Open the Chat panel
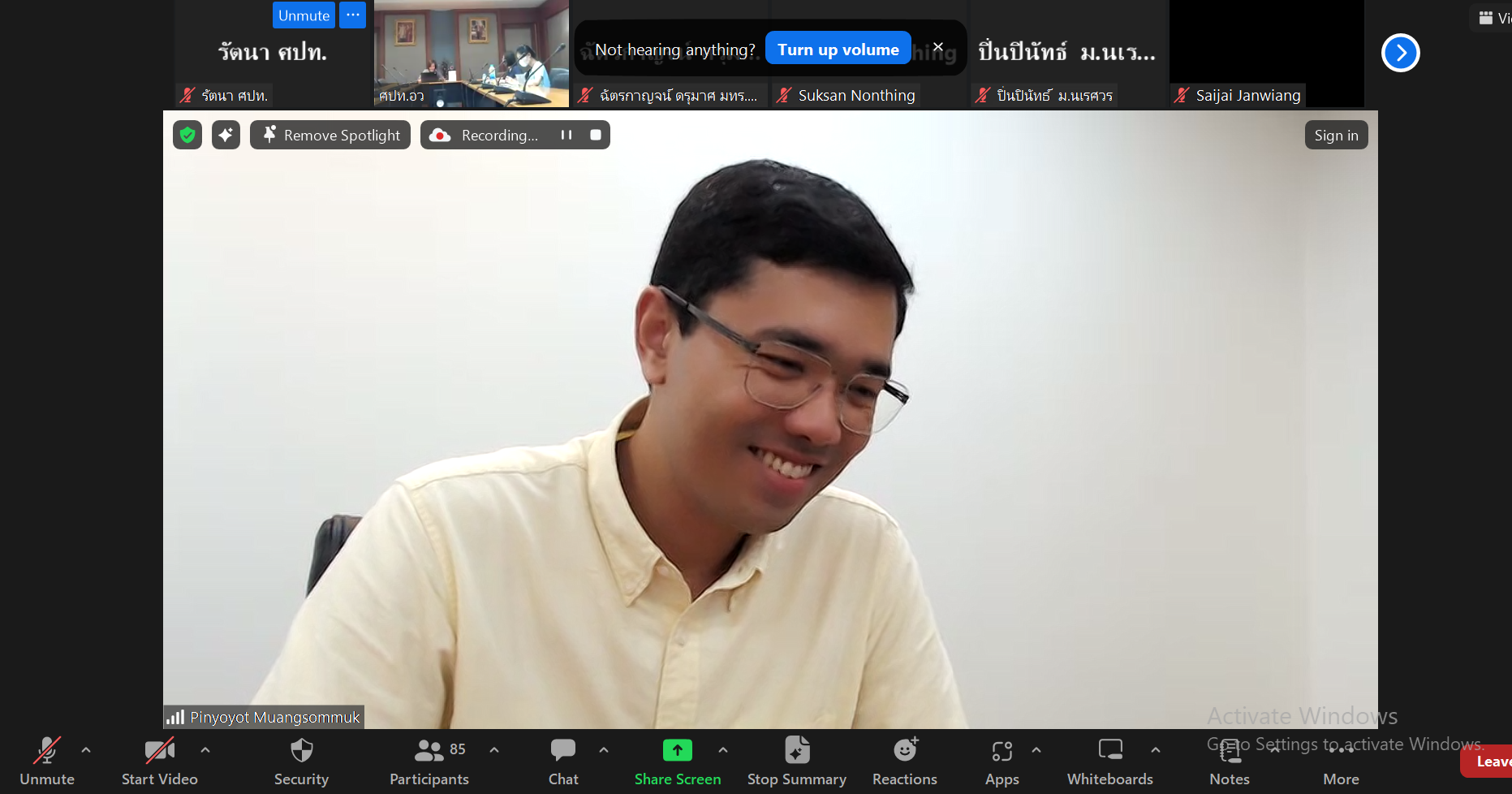 (x=563, y=762)
